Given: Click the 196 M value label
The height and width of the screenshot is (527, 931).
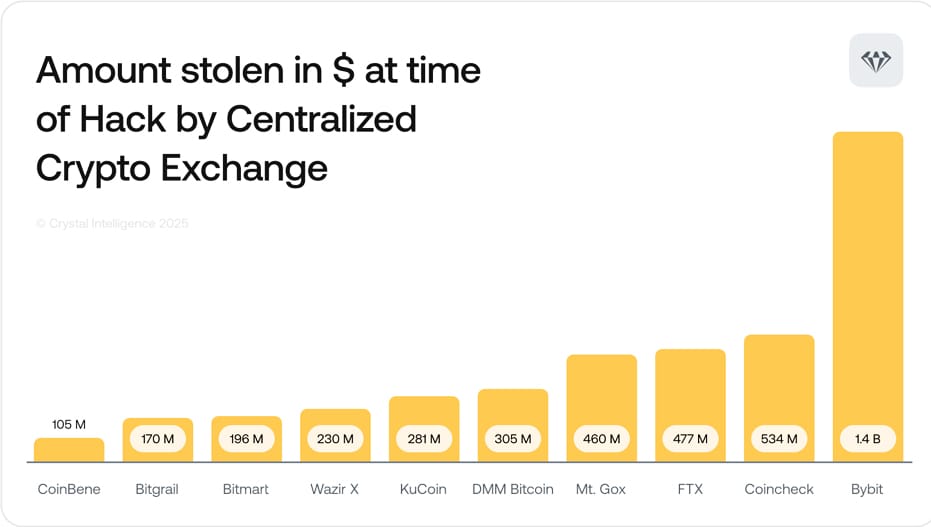Looking at the screenshot, I should [x=246, y=438].
